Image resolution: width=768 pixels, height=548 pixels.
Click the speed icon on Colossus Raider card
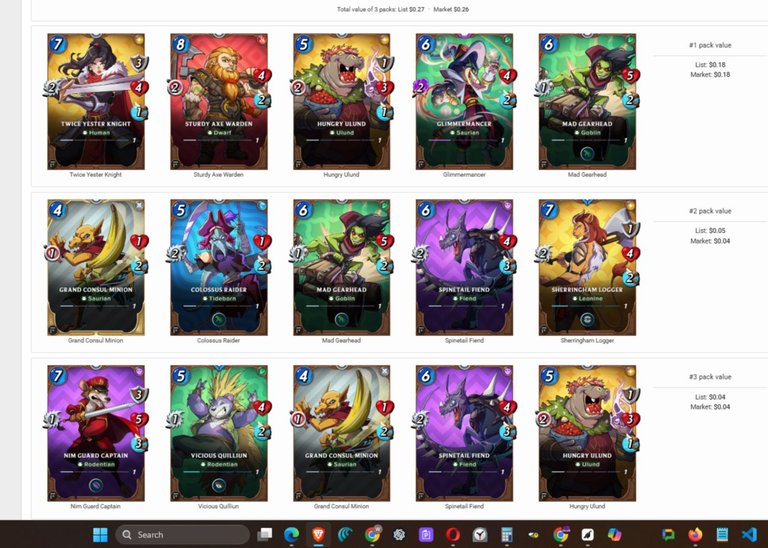262,266
